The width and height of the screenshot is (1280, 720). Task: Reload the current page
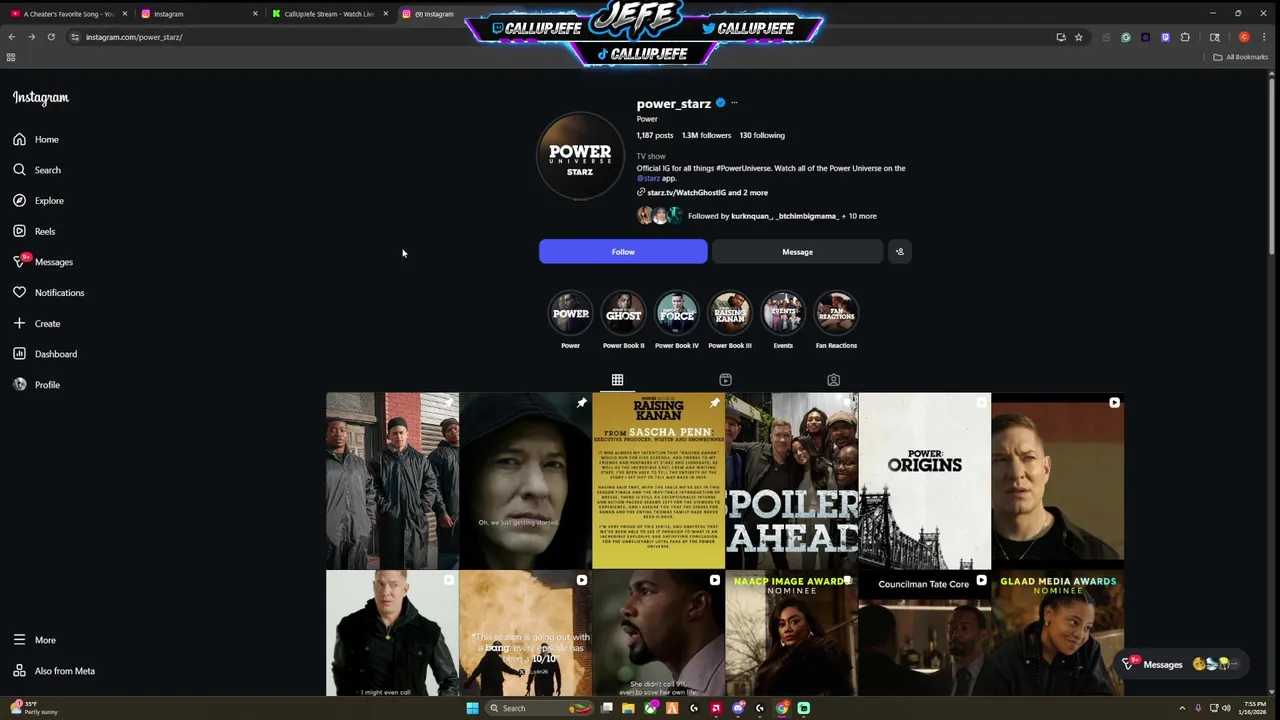51,37
